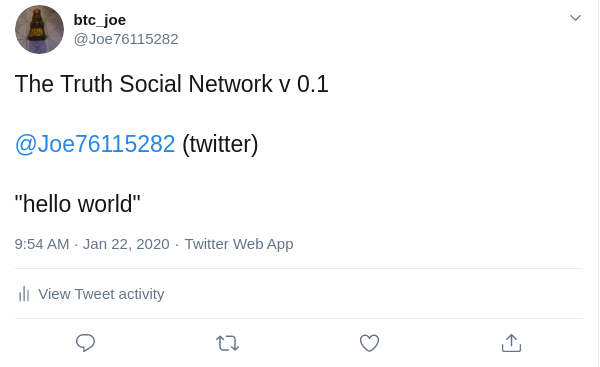Click the word "Truth" in the tweet

(86, 84)
